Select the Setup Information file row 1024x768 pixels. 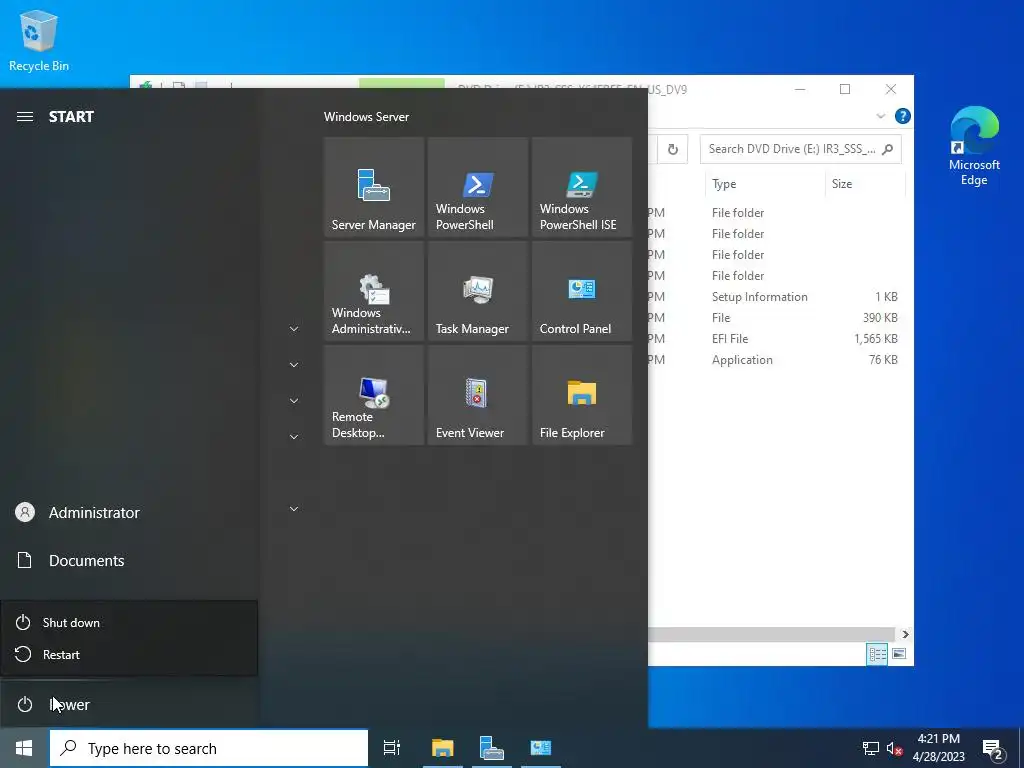(x=777, y=296)
